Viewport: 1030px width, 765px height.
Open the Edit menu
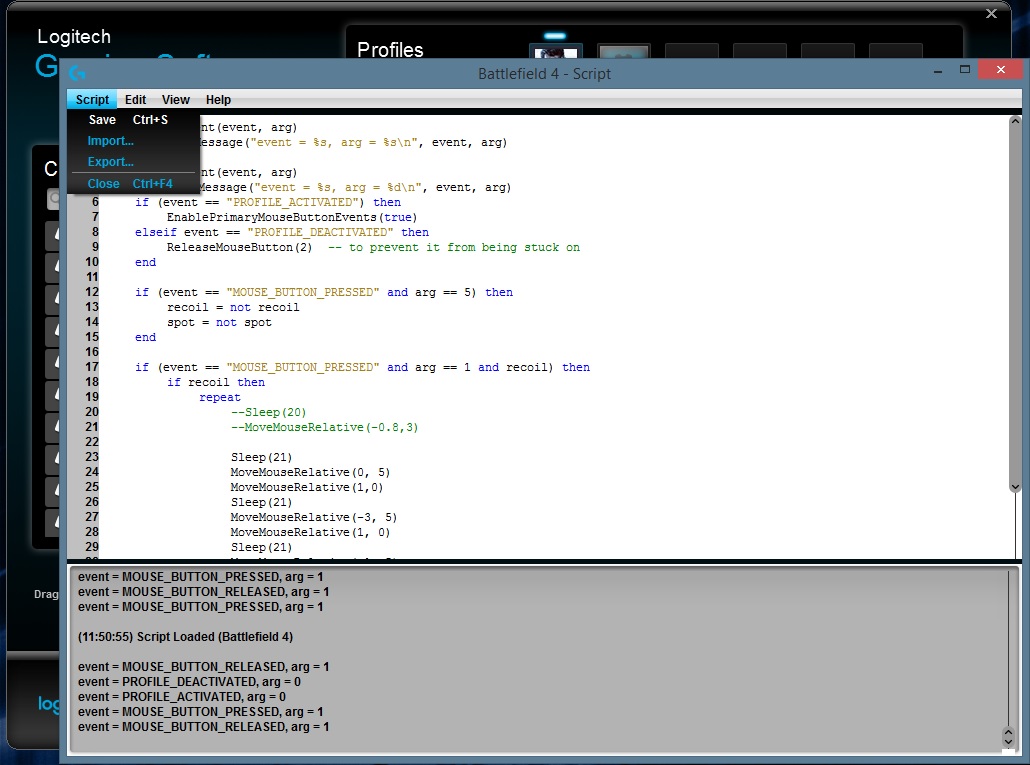(135, 100)
